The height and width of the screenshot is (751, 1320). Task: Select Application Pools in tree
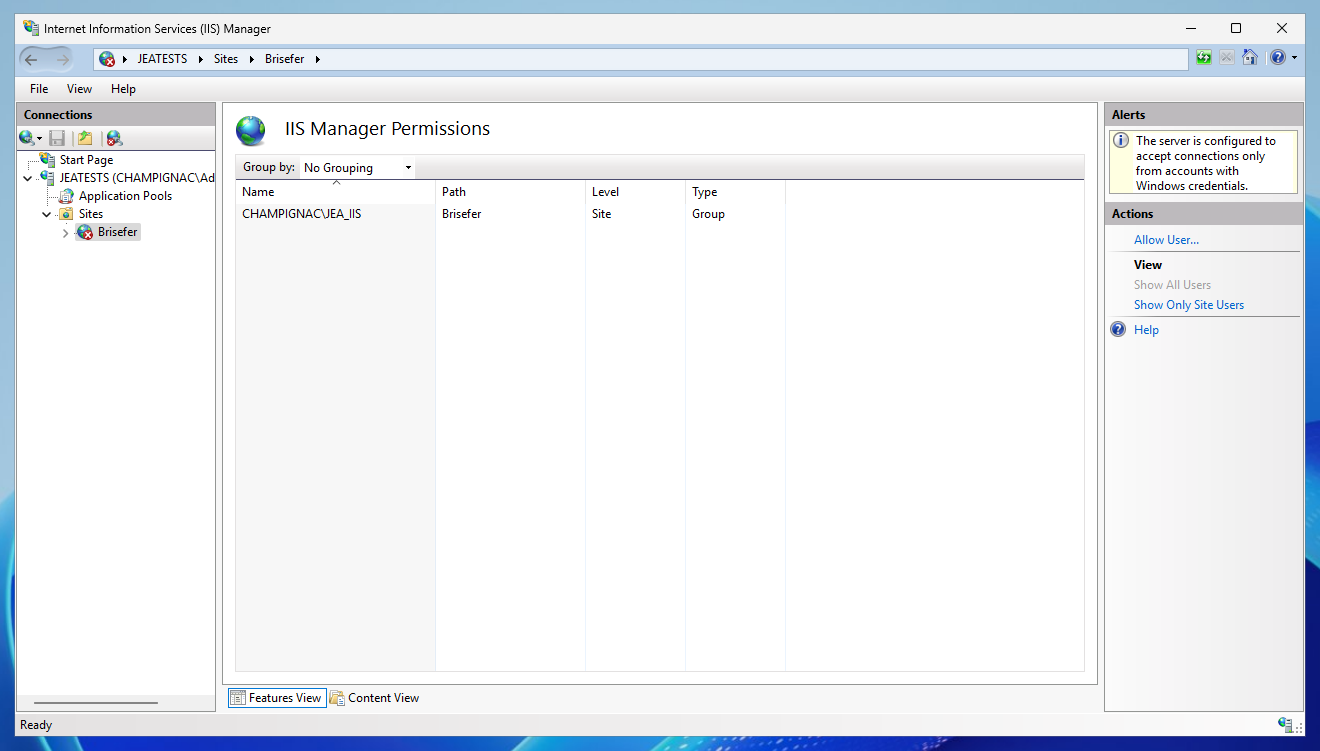[125, 196]
